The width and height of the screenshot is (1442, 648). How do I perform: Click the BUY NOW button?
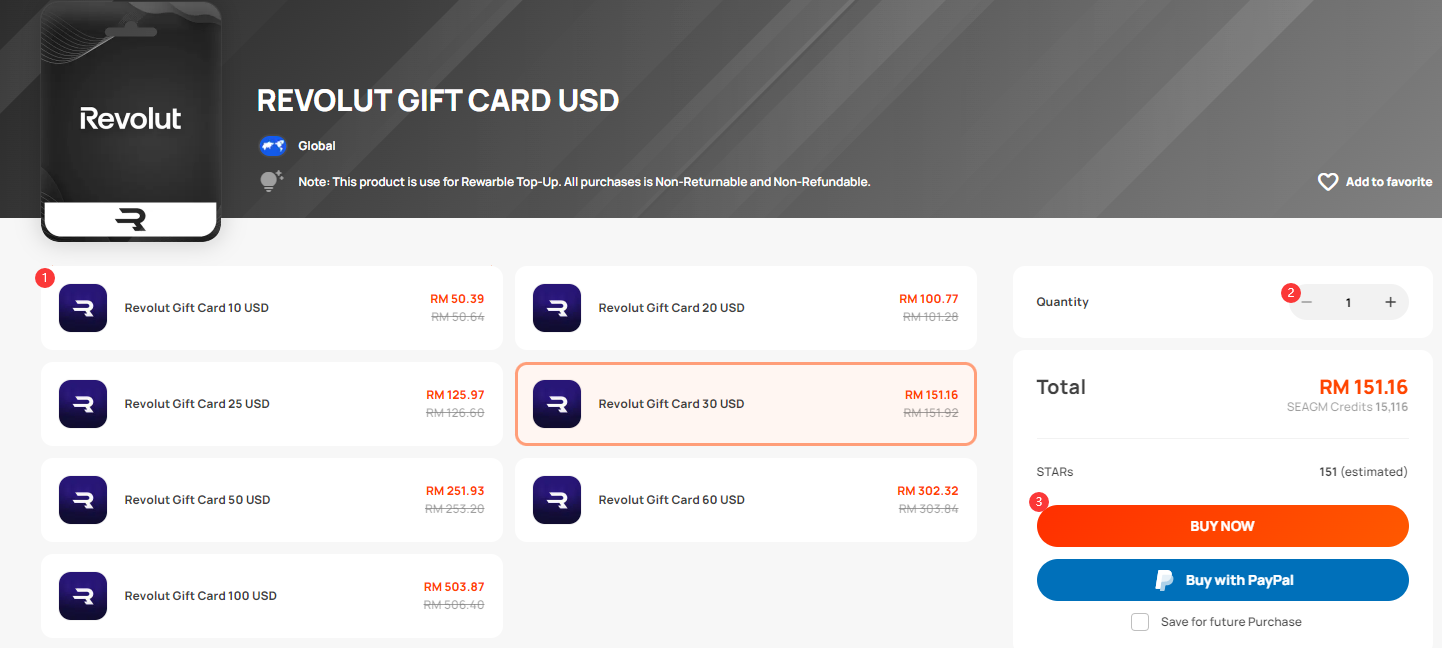pyautogui.click(x=1222, y=526)
